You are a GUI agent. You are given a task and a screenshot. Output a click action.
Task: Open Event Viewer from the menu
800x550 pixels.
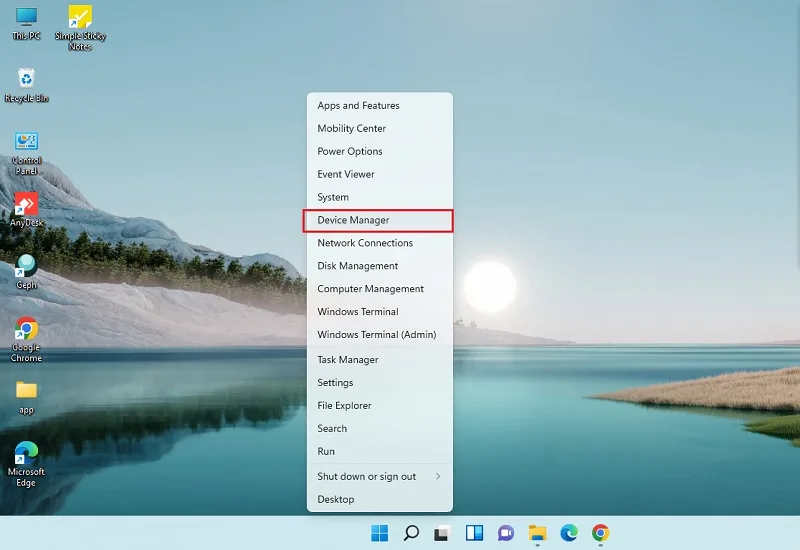pyautogui.click(x=380, y=174)
